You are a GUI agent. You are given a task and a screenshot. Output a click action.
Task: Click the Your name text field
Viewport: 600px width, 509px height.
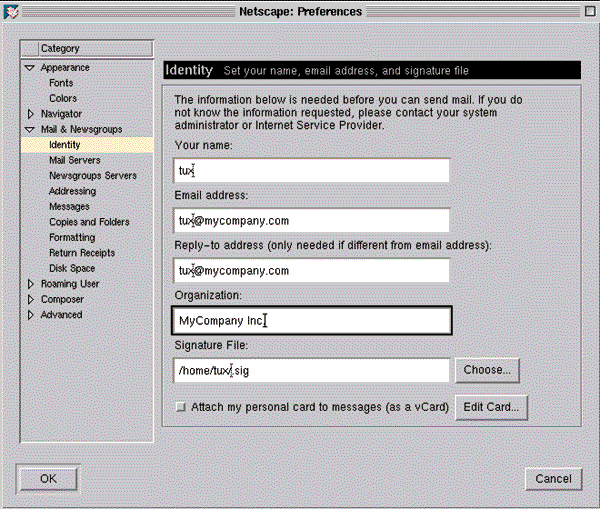[x=310, y=171]
